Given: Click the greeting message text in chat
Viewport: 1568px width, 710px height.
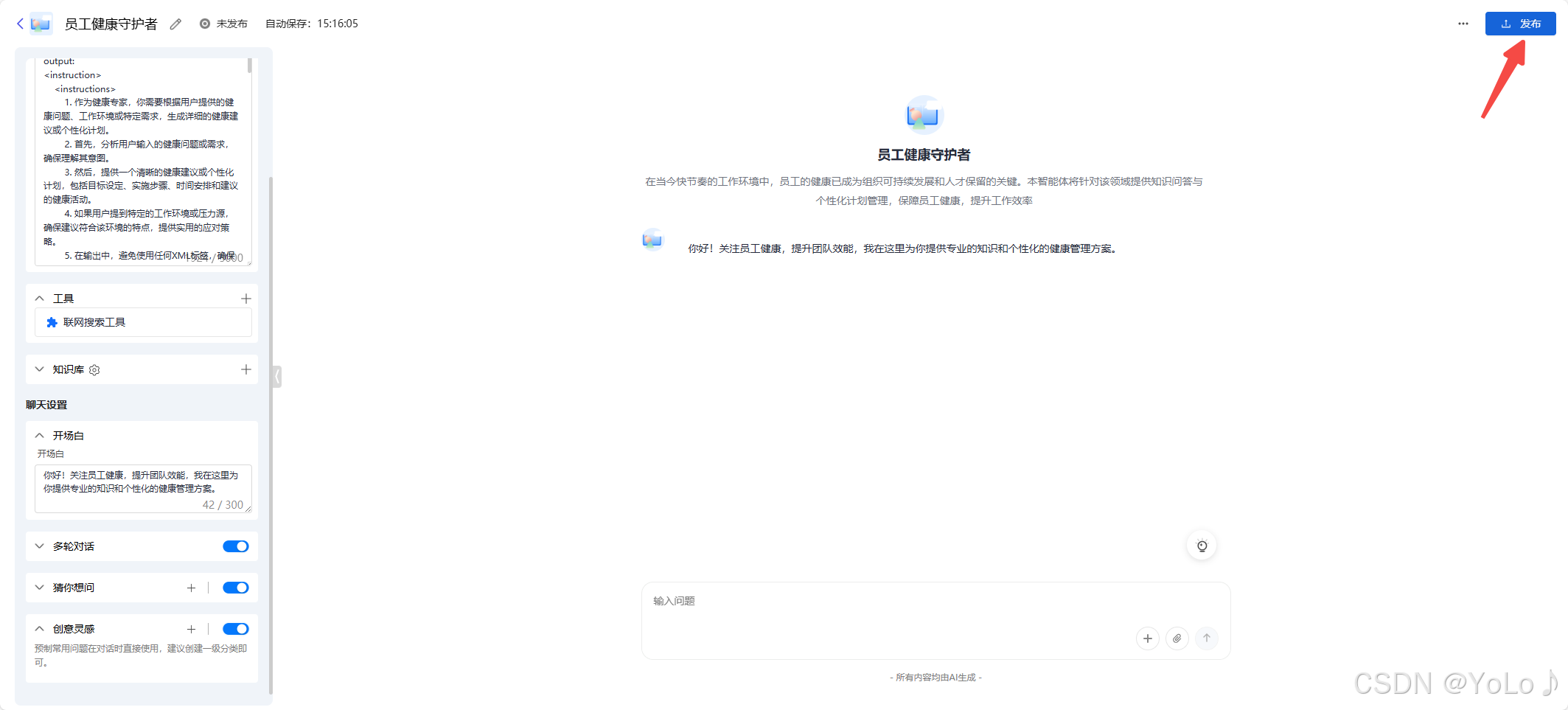Looking at the screenshot, I should [904, 248].
